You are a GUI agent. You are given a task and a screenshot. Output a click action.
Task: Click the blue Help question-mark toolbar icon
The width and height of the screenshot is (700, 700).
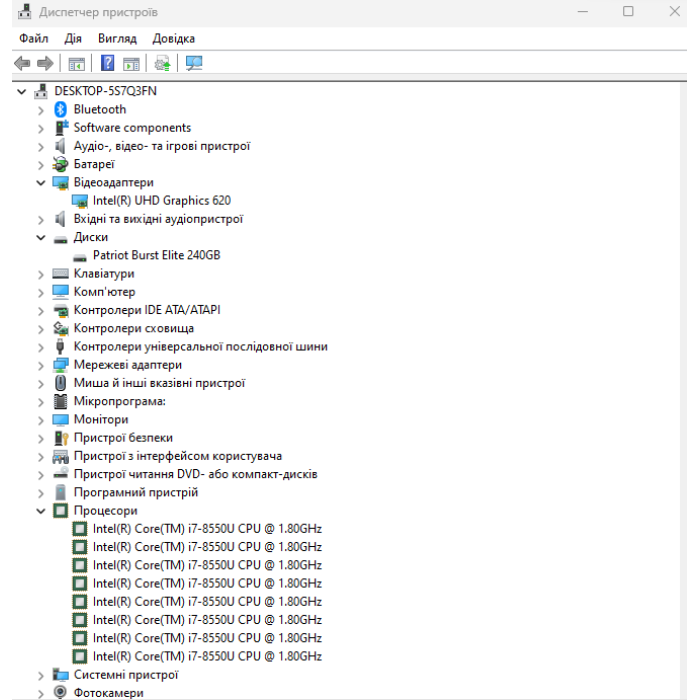click(108, 63)
